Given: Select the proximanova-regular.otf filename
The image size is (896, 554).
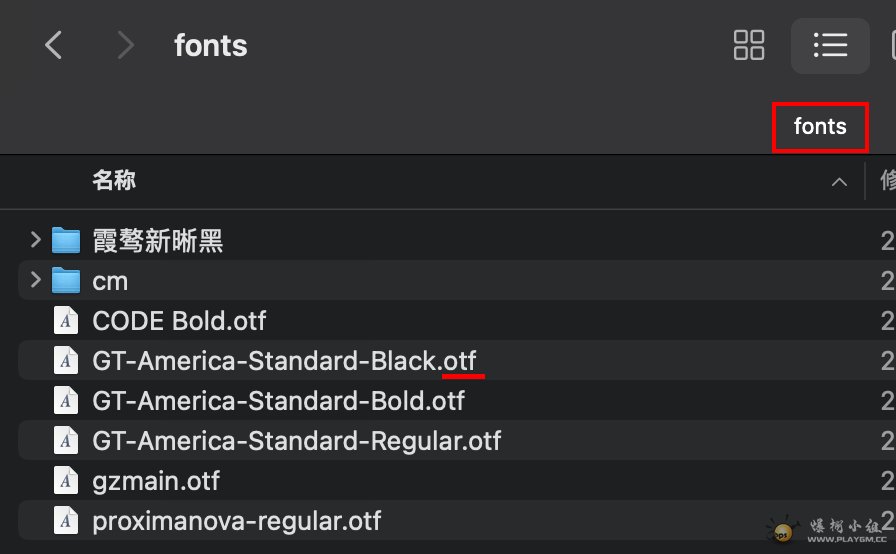Looking at the screenshot, I should click(236, 521).
